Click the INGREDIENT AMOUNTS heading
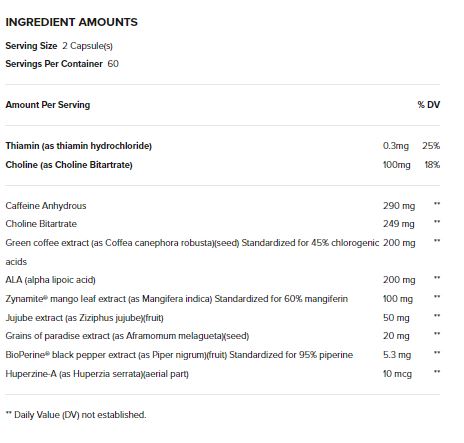 71,22
